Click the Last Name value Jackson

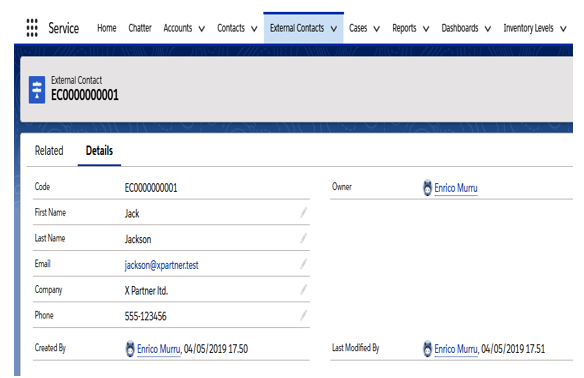(x=138, y=239)
